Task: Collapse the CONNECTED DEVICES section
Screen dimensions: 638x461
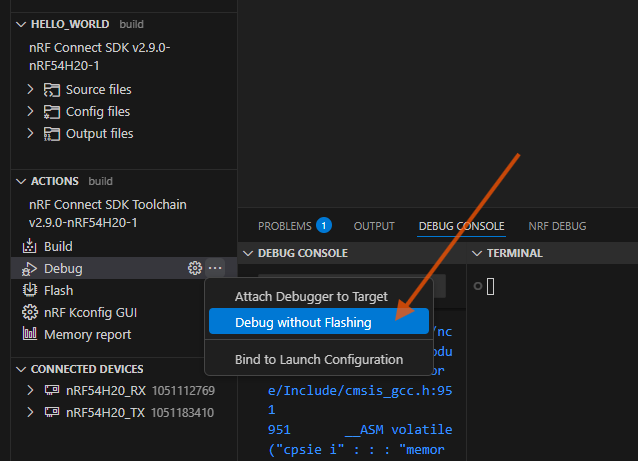Action: tap(21, 369)
